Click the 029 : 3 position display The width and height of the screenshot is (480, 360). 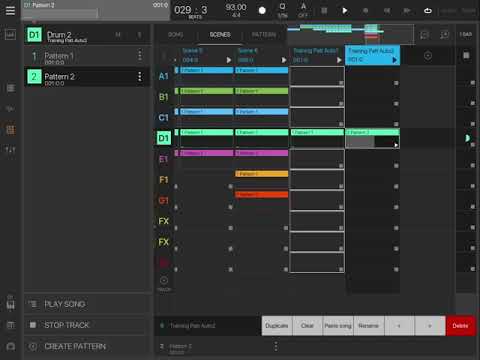coord(191,11)
